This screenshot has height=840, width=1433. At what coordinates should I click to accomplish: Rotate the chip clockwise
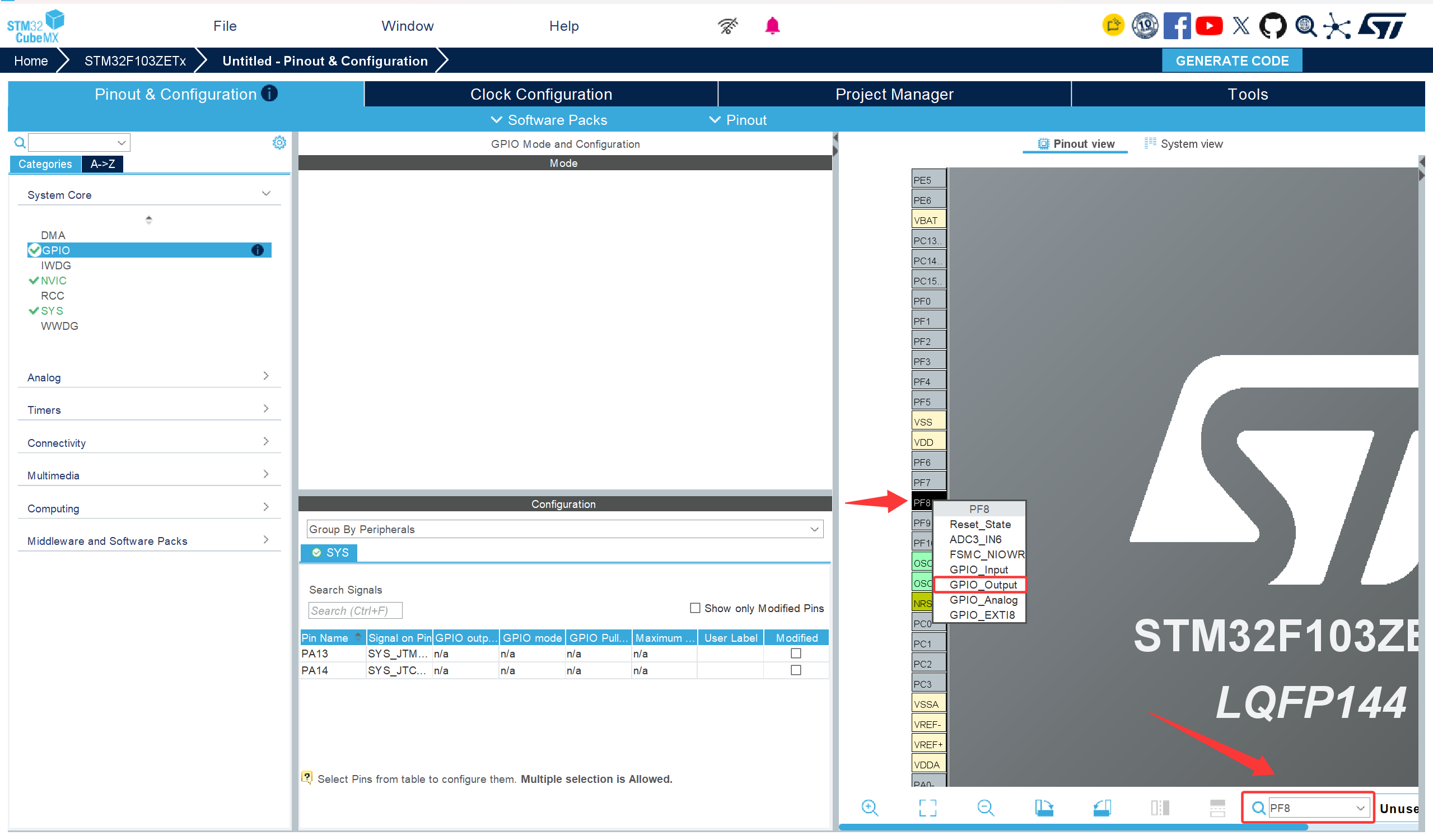tap(1044, 808)
